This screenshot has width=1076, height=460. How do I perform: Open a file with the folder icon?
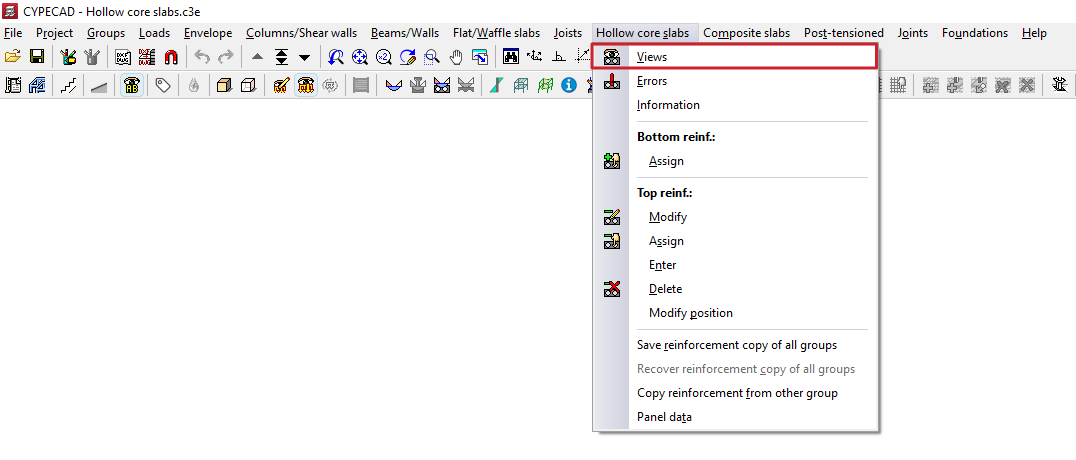(x=13, y=57)
